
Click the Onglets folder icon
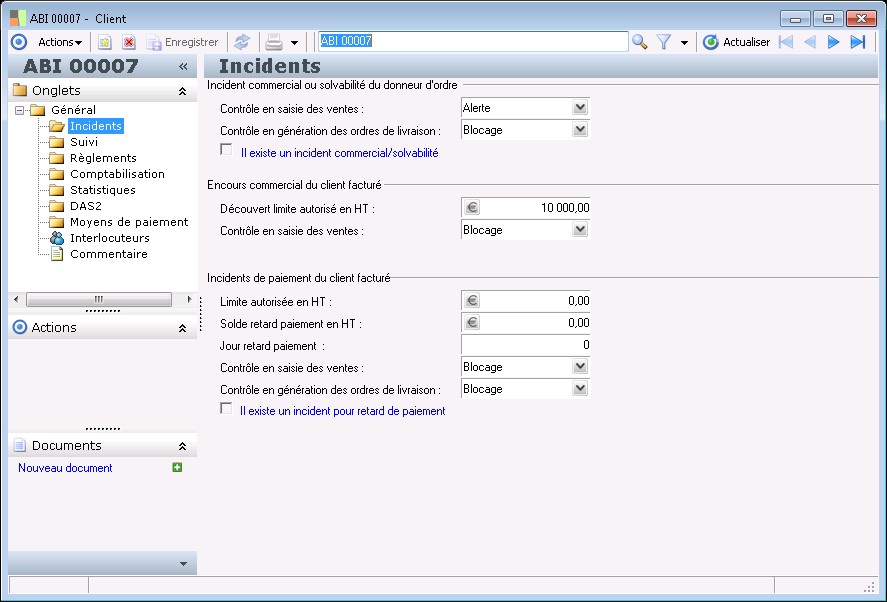pos(20,90)
